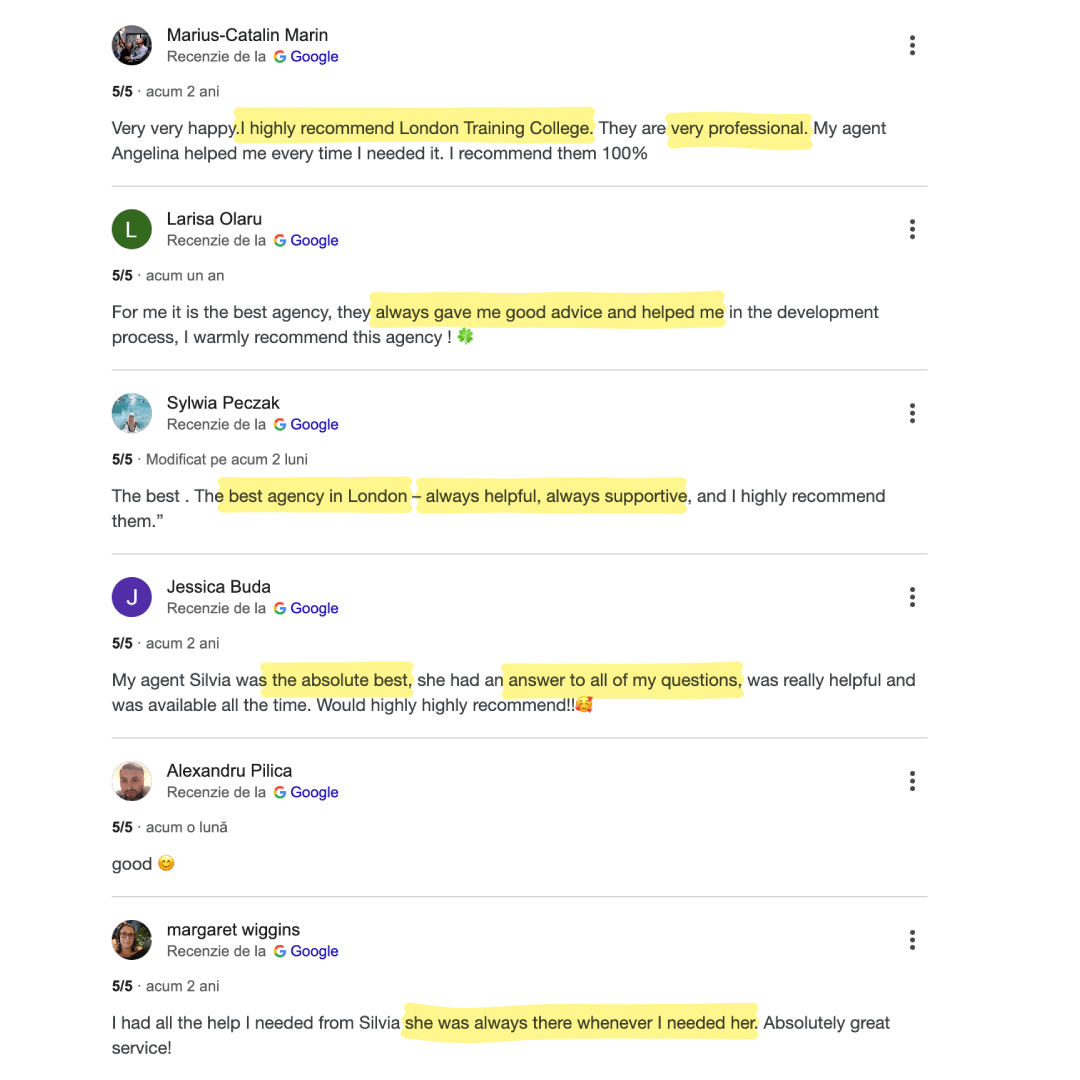
Task: Open the options menu for Marius-Catalin Marin's review
Action: pos(912,45)
